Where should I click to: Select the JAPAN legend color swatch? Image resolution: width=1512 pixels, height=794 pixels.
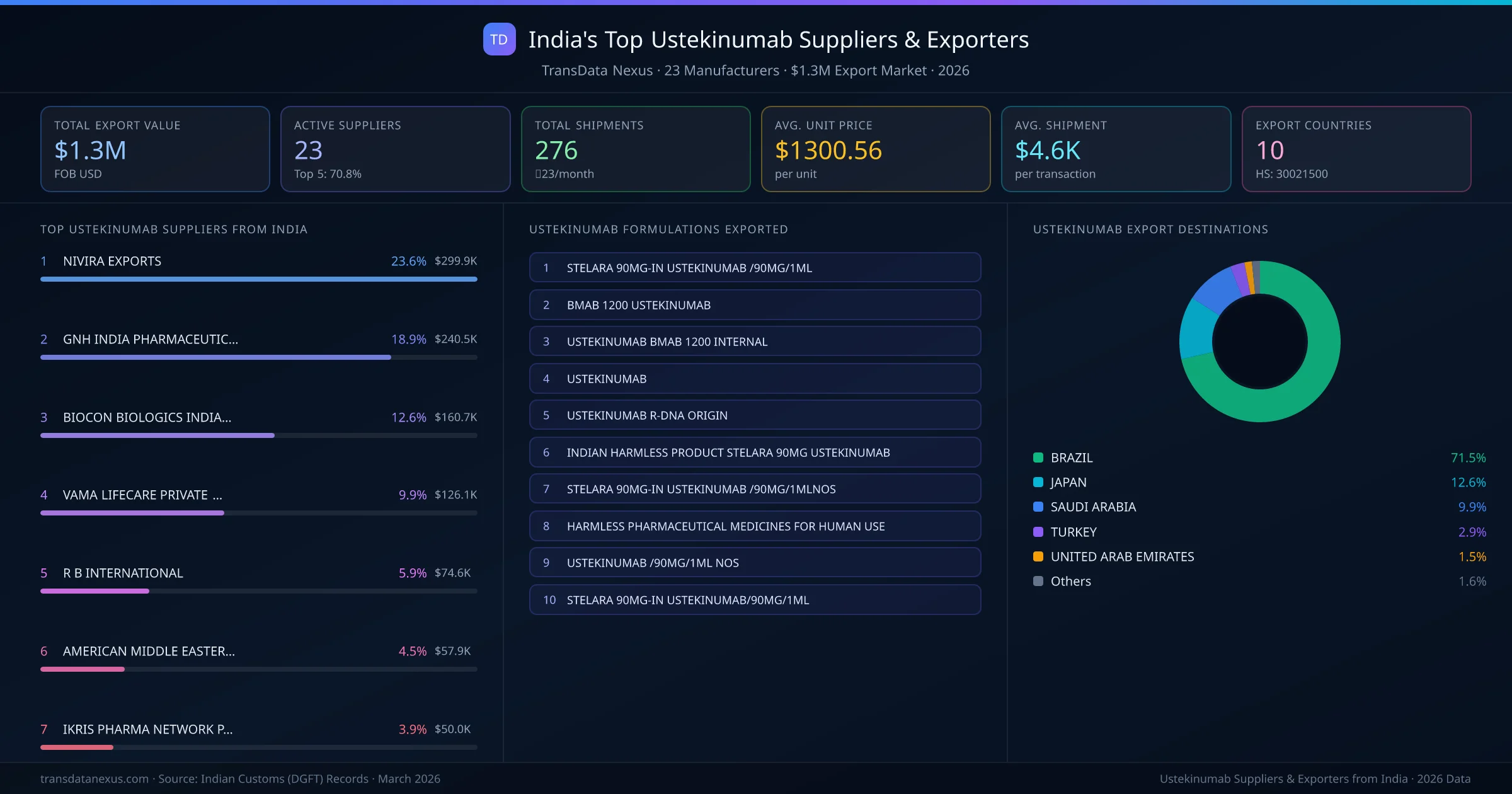(1038, 482)
